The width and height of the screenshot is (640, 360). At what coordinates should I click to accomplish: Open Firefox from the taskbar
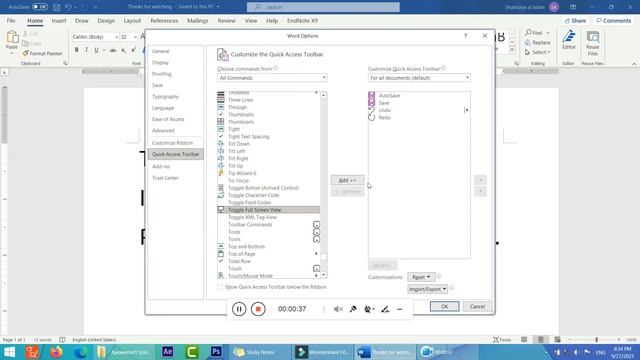click(56, 352)
